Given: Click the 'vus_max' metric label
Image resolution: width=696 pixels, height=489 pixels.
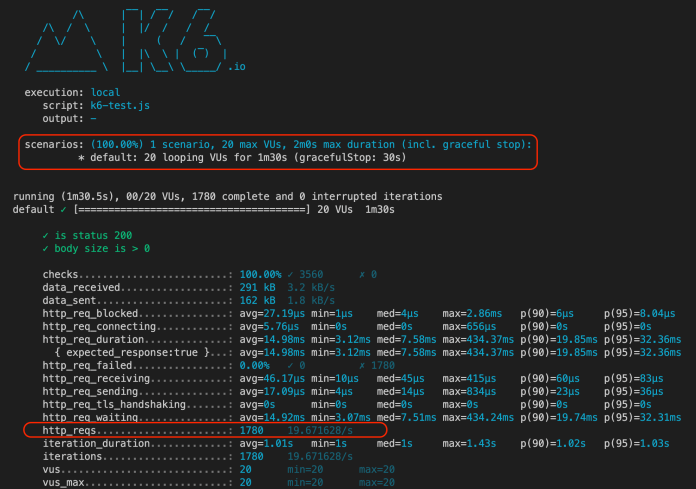Looking at the screenshot, I should (x=63, y=482).
